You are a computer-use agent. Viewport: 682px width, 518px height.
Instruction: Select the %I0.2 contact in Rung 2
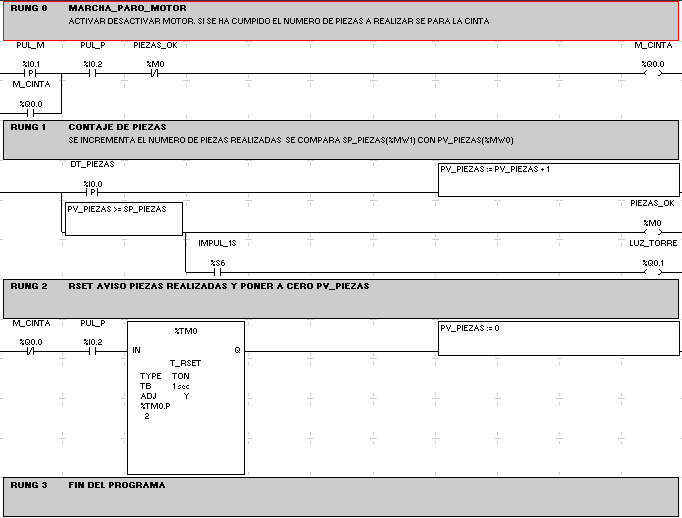click(x=93, y=351)
